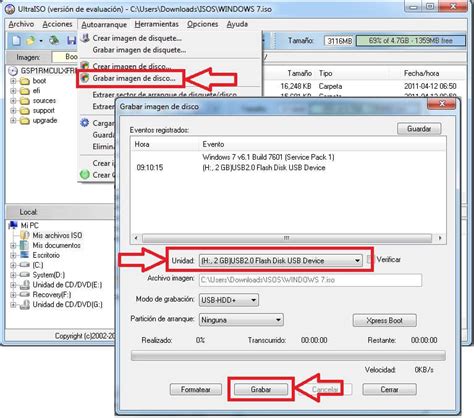Click the New file toolbar icon
The height and width of the screenshot is (418, 474).
[16, 40]
